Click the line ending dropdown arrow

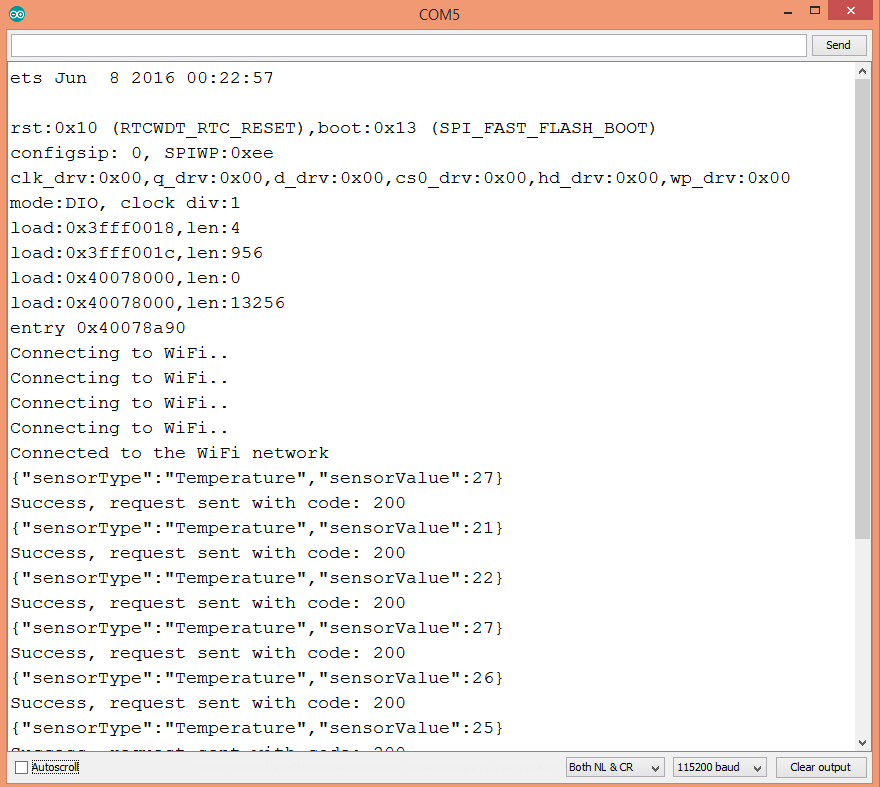pos(655,767)
